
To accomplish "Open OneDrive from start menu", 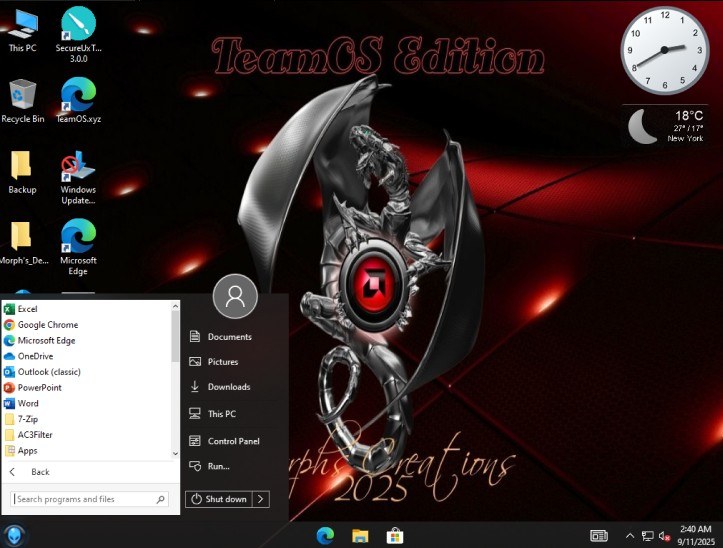I will point(87,356).
